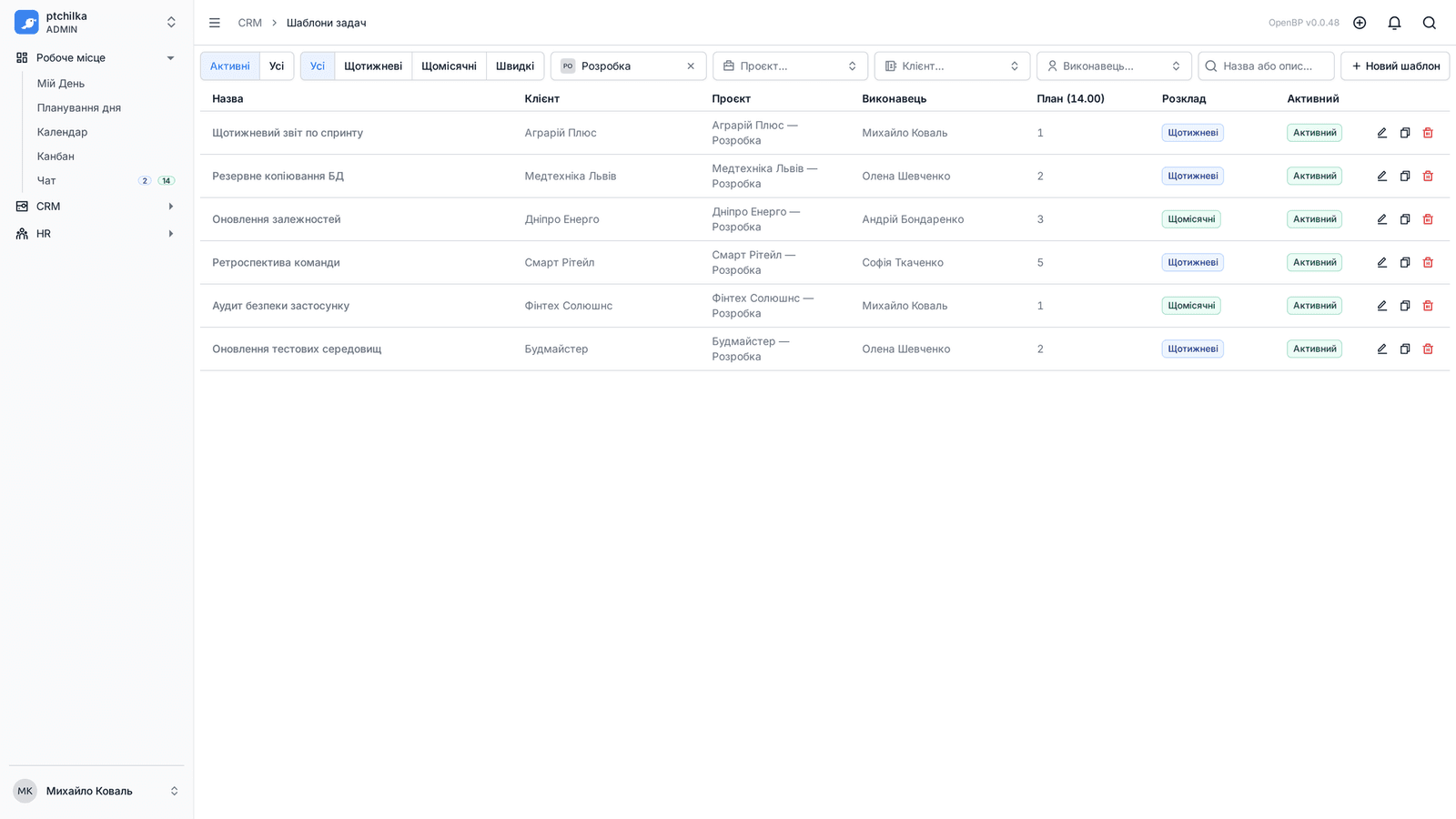Toggle the sidebar hamburger menu
The image size is (1456, 819).
(215, 23)
